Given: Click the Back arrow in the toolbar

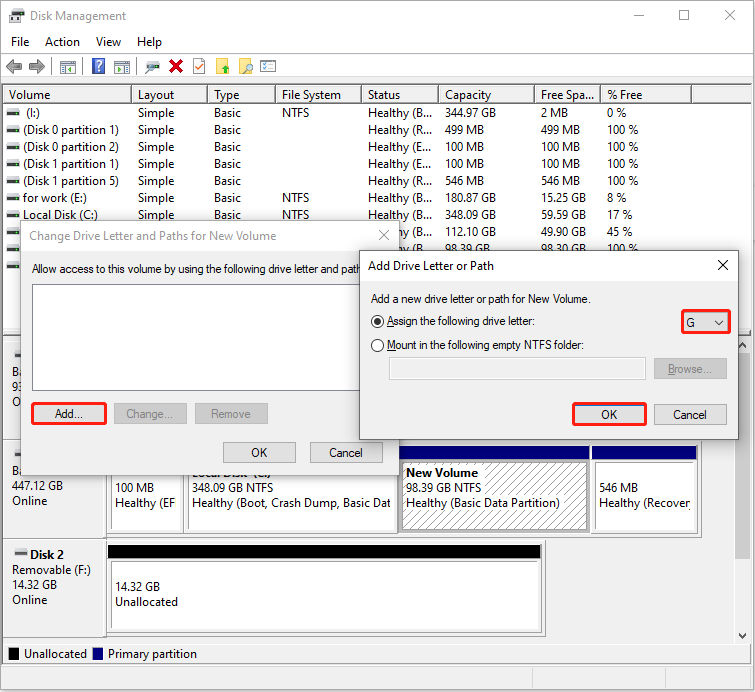Looking at the screenshot, I should pos(14,66).
